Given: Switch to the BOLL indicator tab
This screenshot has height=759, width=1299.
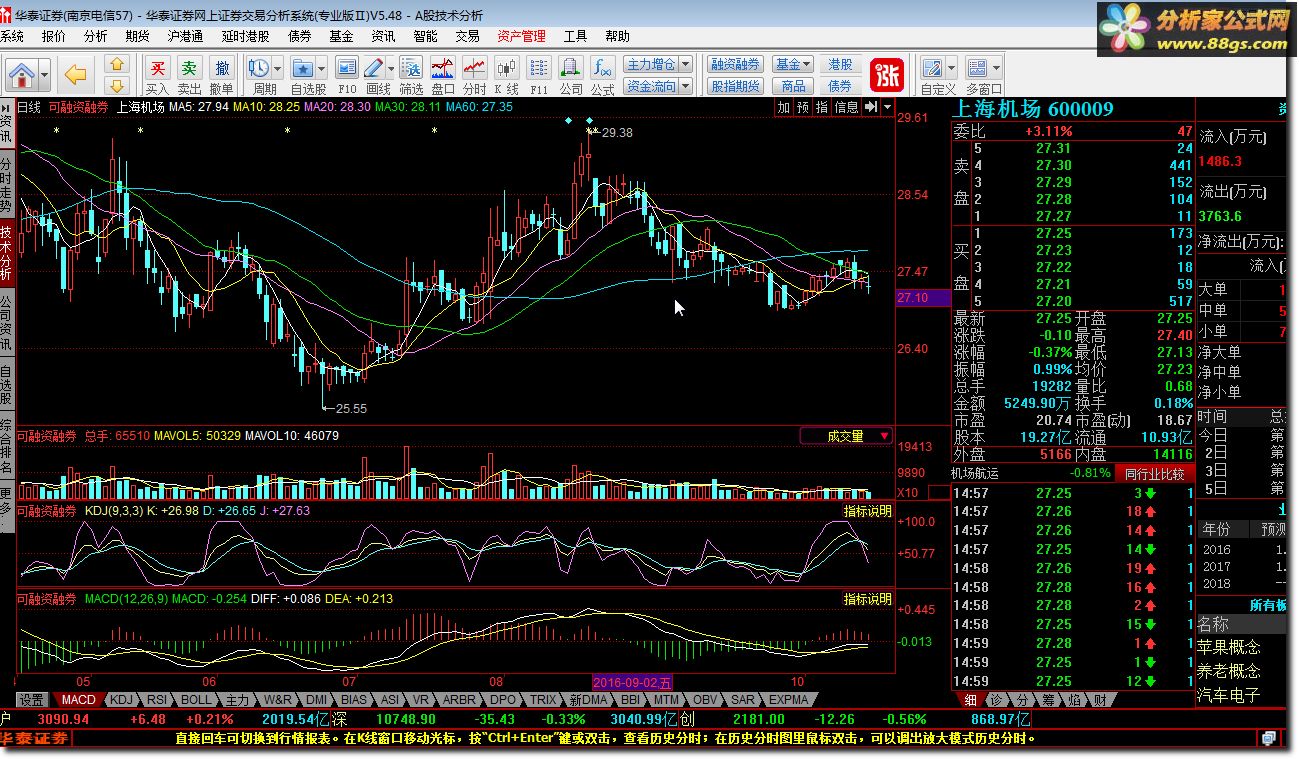Looking at the screenshot, I should [197, 700].
